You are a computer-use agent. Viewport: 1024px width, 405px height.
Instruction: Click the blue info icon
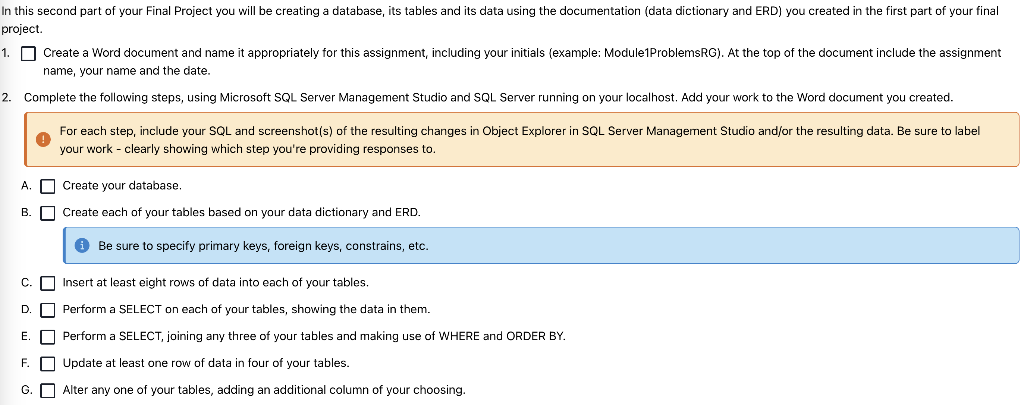82,246
